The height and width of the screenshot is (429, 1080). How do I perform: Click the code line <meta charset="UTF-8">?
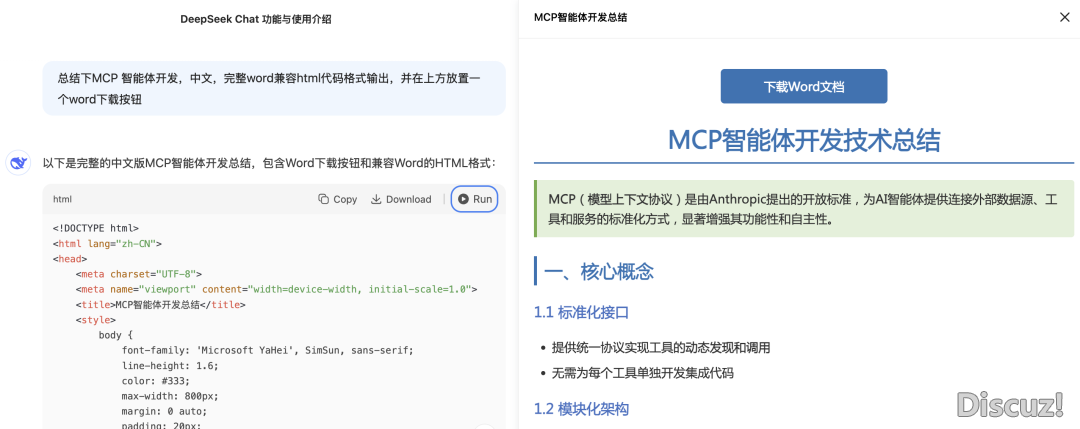point(138,273)
